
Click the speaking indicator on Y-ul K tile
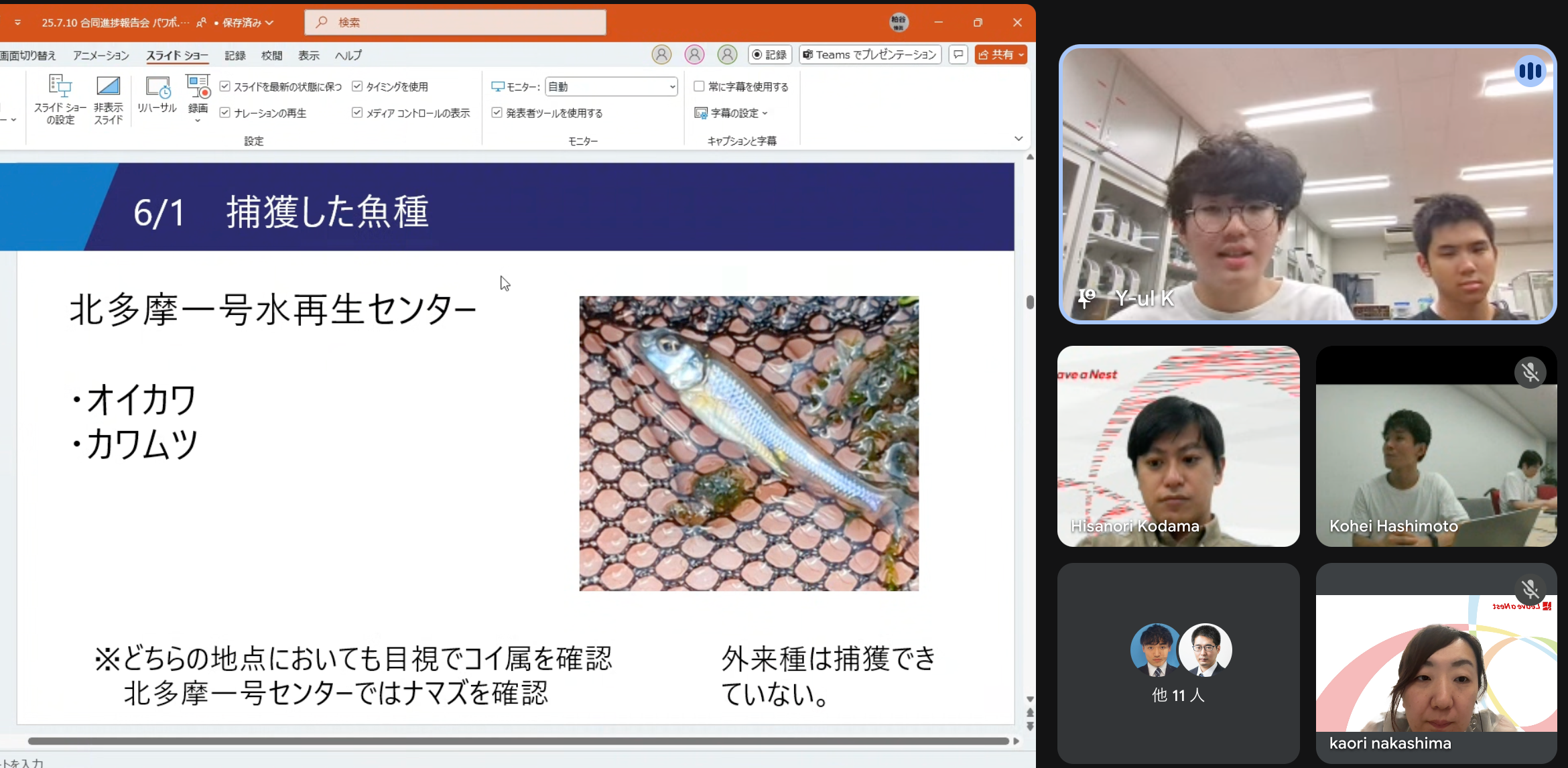point(1530,71)
